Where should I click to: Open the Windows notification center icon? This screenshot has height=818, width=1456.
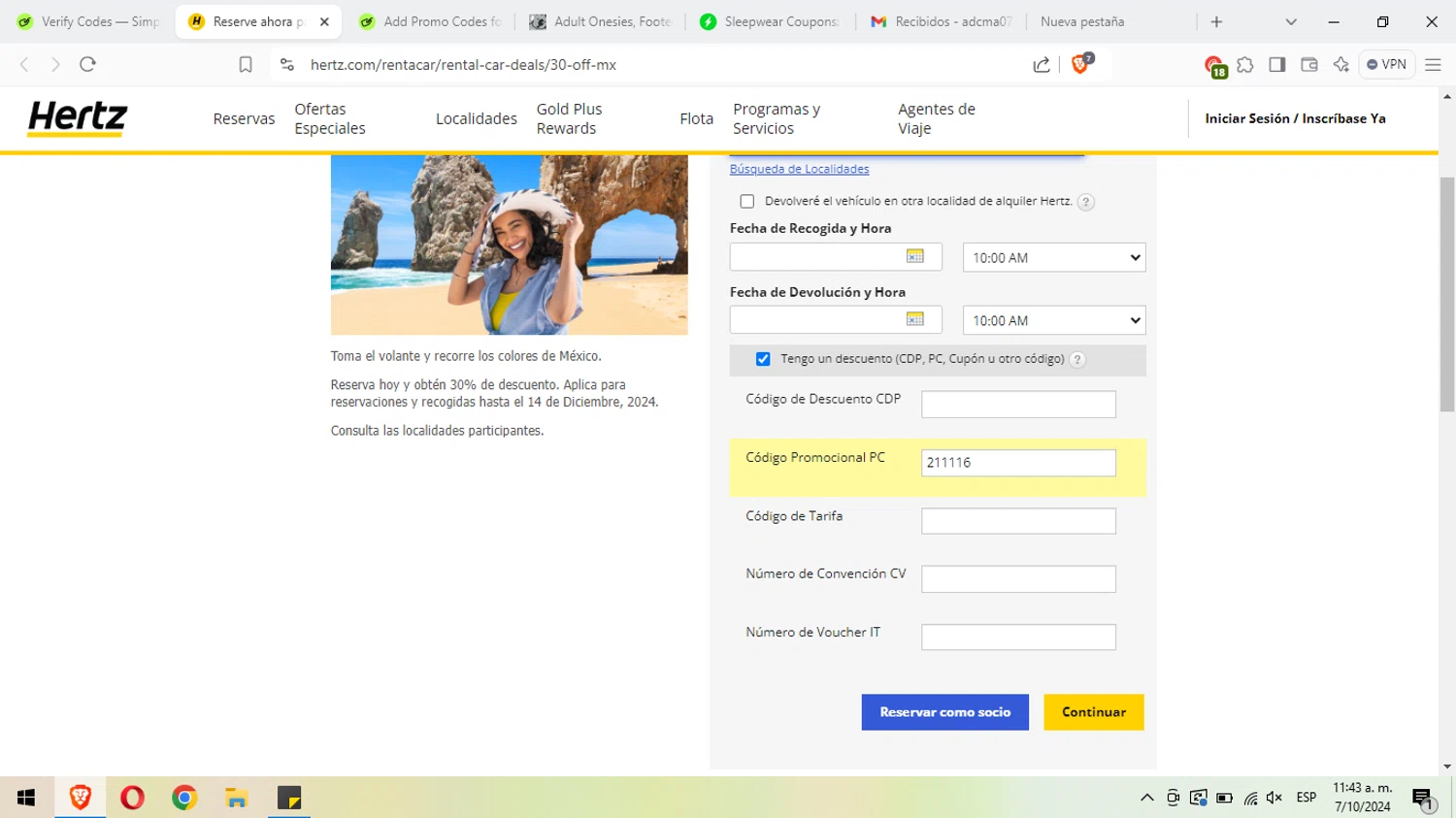pos(1423,799)
